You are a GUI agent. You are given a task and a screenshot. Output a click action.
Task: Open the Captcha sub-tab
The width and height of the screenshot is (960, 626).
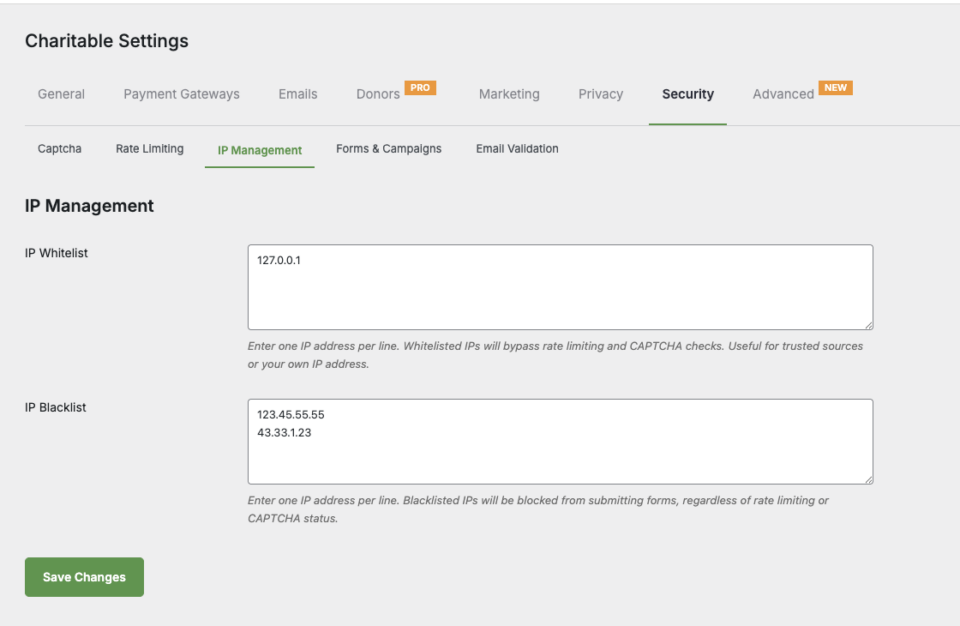[x=60, y=149]
